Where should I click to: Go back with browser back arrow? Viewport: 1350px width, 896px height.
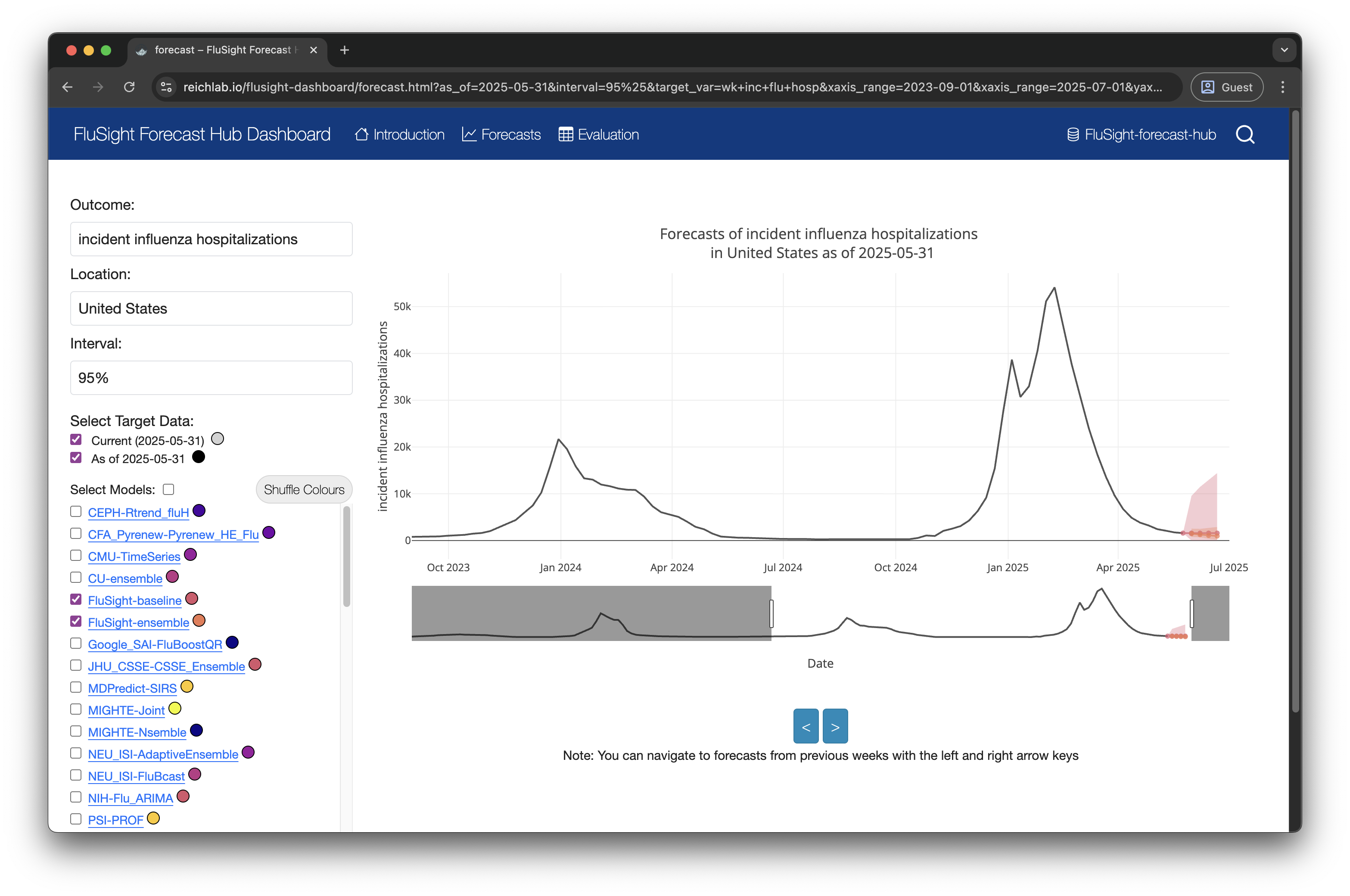tap(68, 87)
